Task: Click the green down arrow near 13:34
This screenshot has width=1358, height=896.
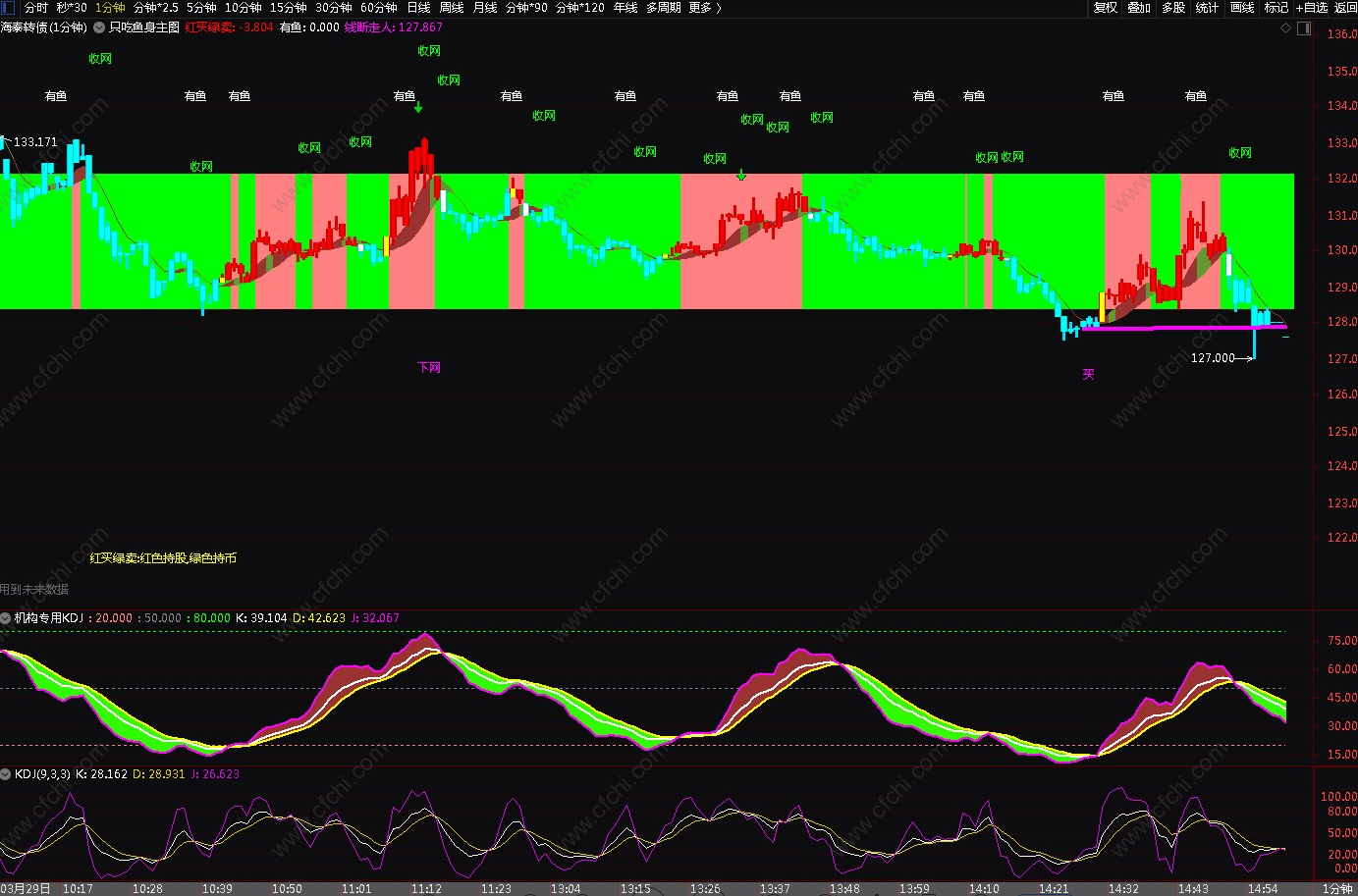Action: (741, 176)
